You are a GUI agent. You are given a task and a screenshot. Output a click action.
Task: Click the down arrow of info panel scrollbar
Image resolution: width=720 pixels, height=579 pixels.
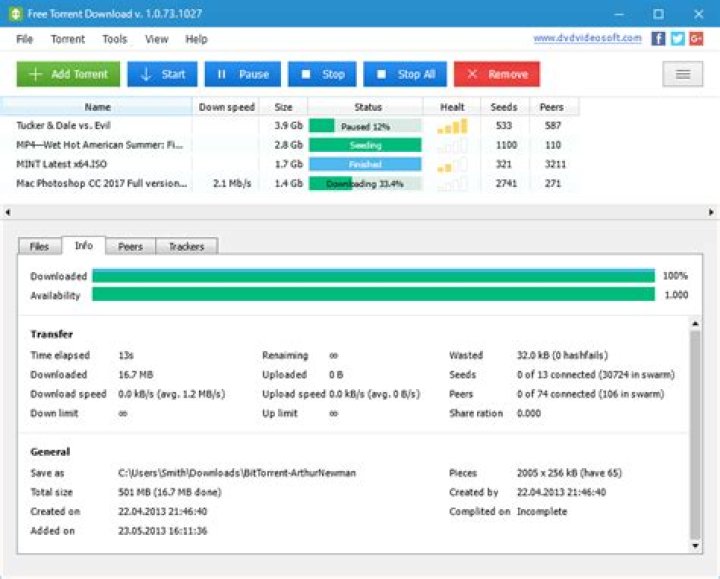pos(695,546)
